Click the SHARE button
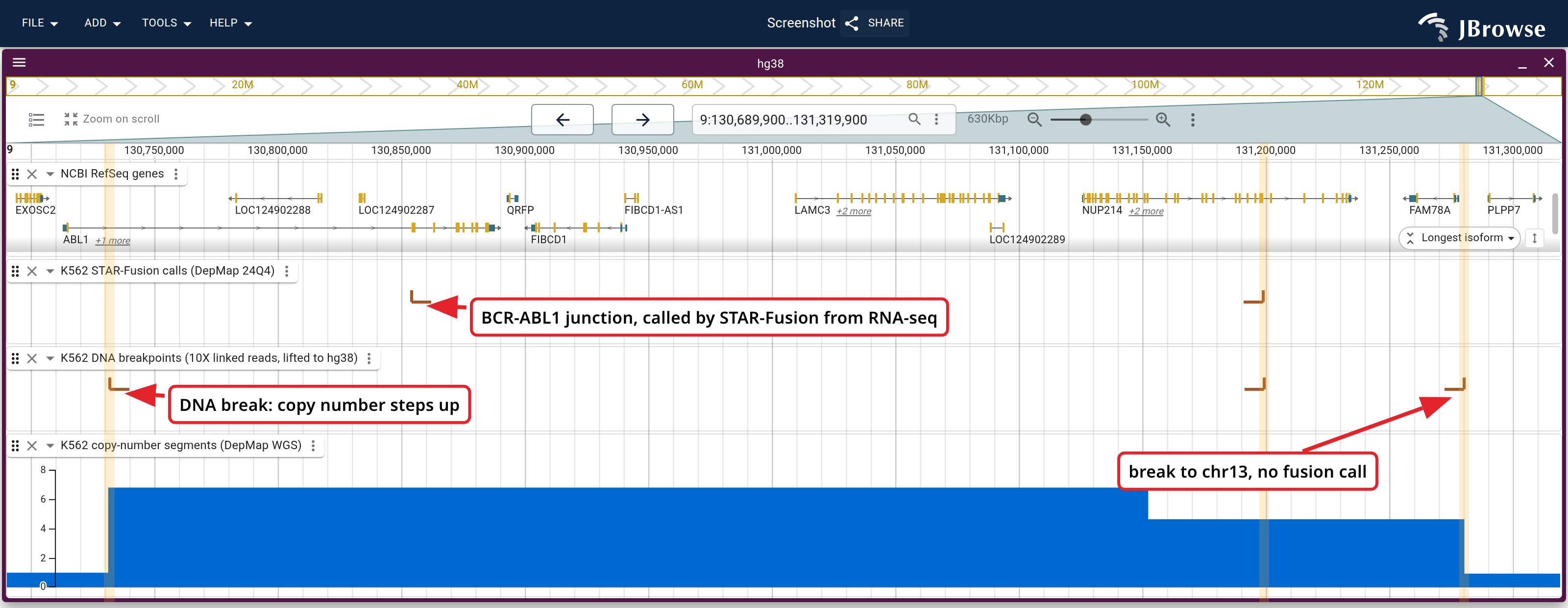1568x608 pixels. tap(874, 23)
